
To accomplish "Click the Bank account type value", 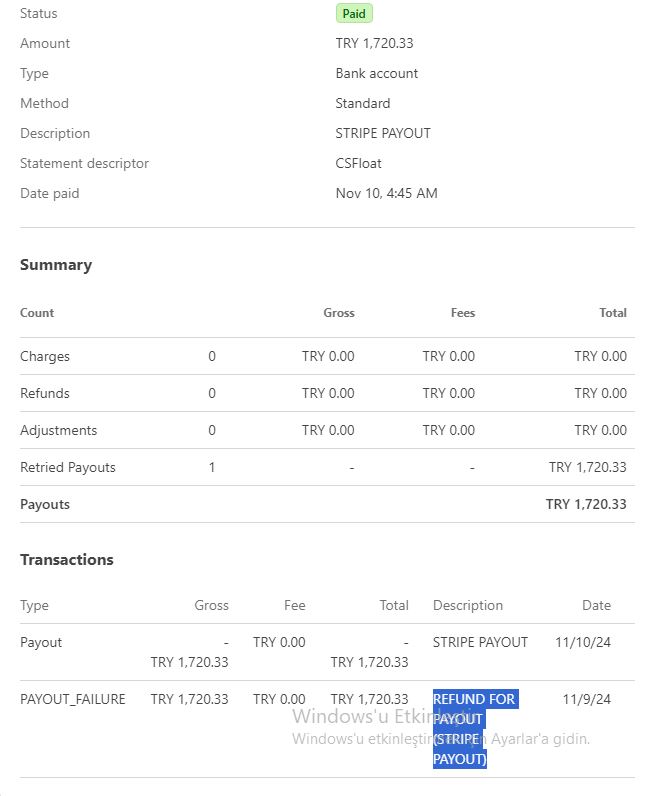I will click(x=376, y=73).
